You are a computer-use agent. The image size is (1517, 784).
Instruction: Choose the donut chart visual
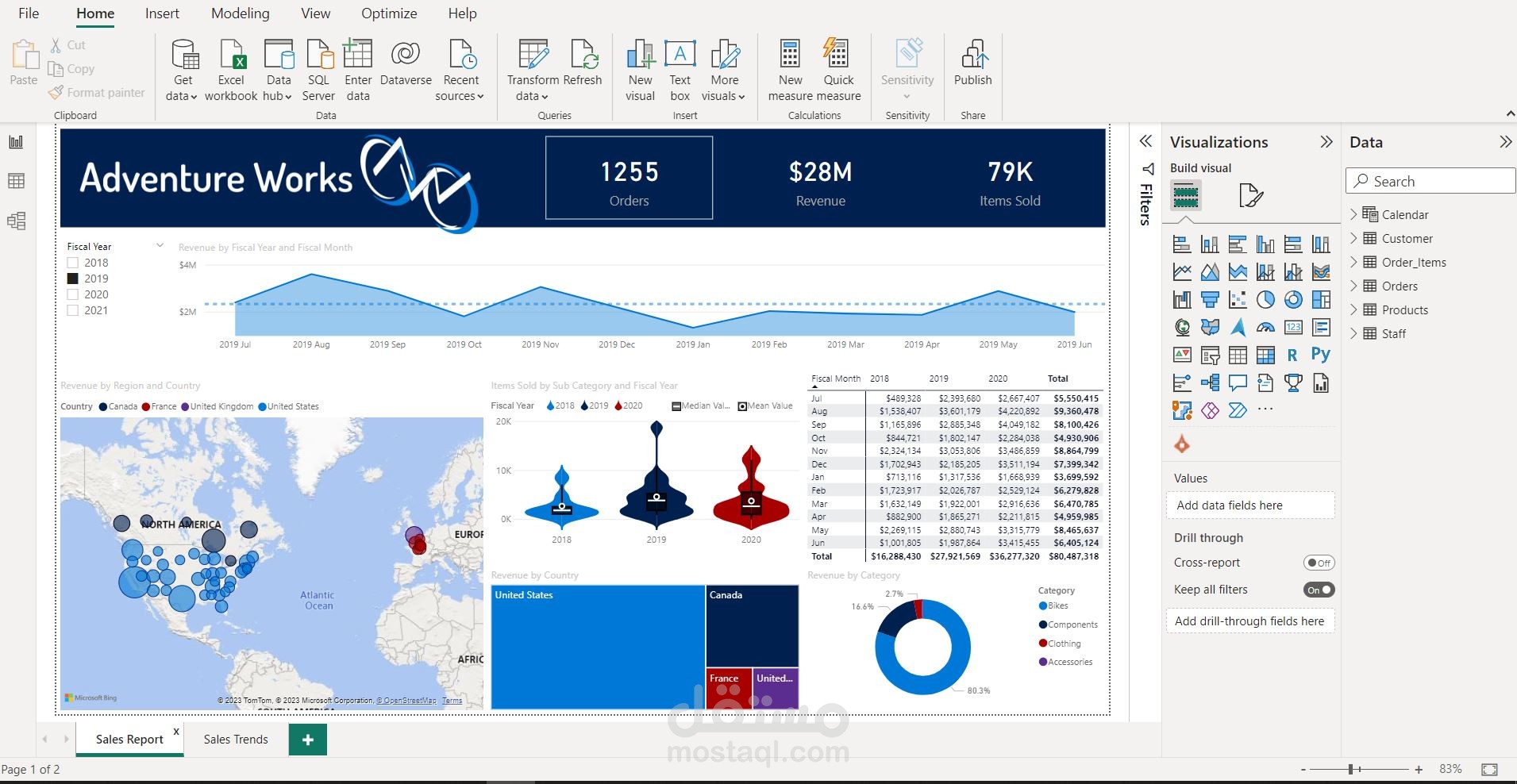click(1293, 299)
